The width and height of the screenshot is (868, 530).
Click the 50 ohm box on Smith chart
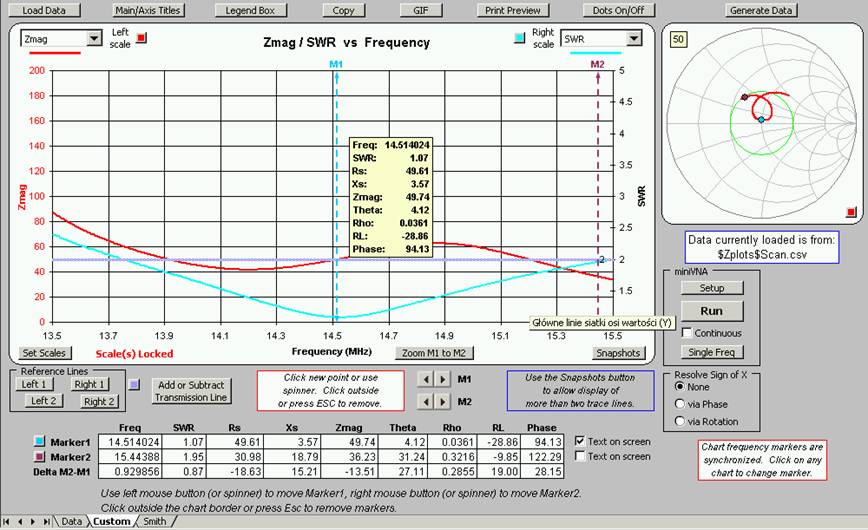tap(677, 39)
